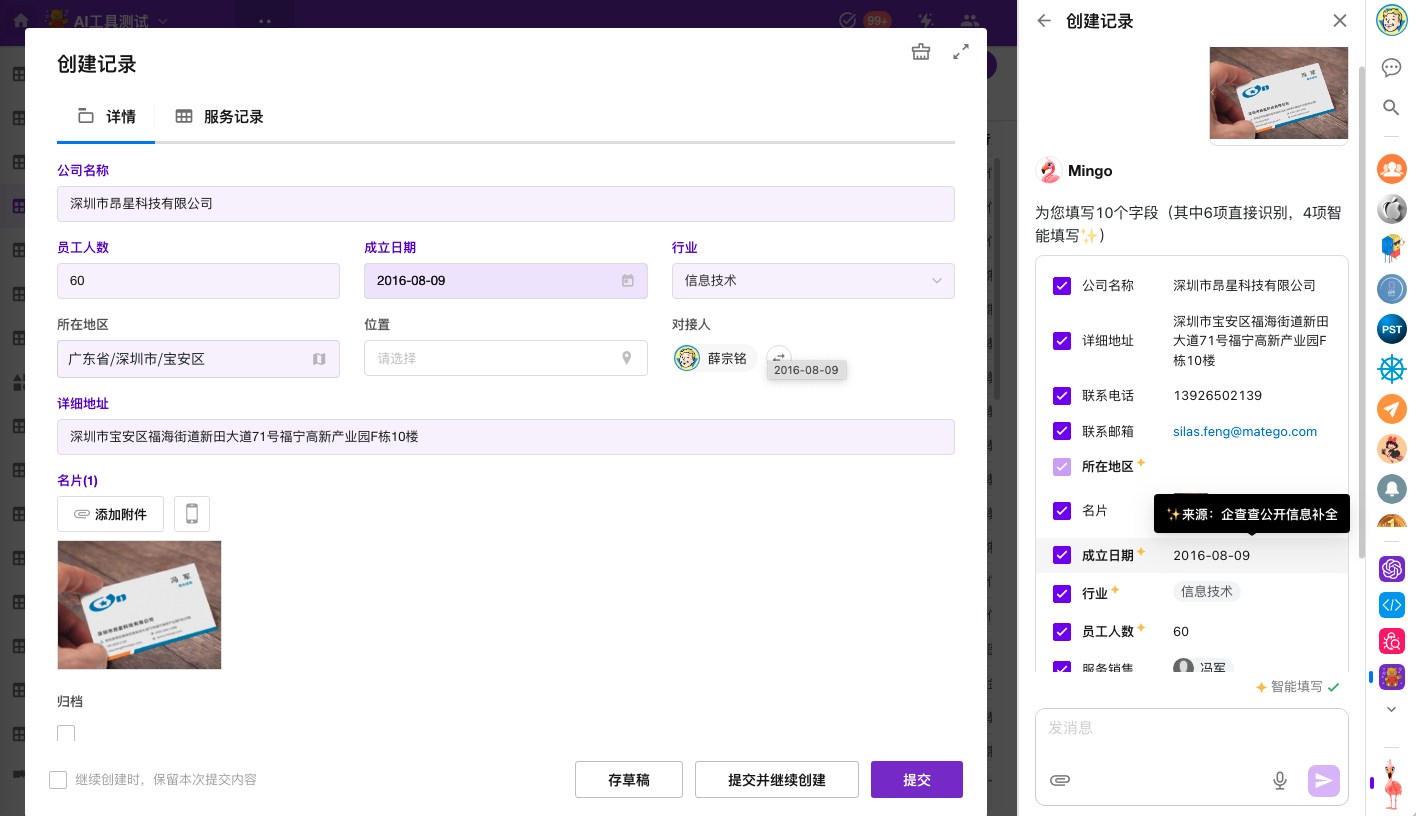The width and height of the screenshot is (1416, 816).
Task: Uncheck 联系电话 in Mingo field list
Action: point(1062,396)
